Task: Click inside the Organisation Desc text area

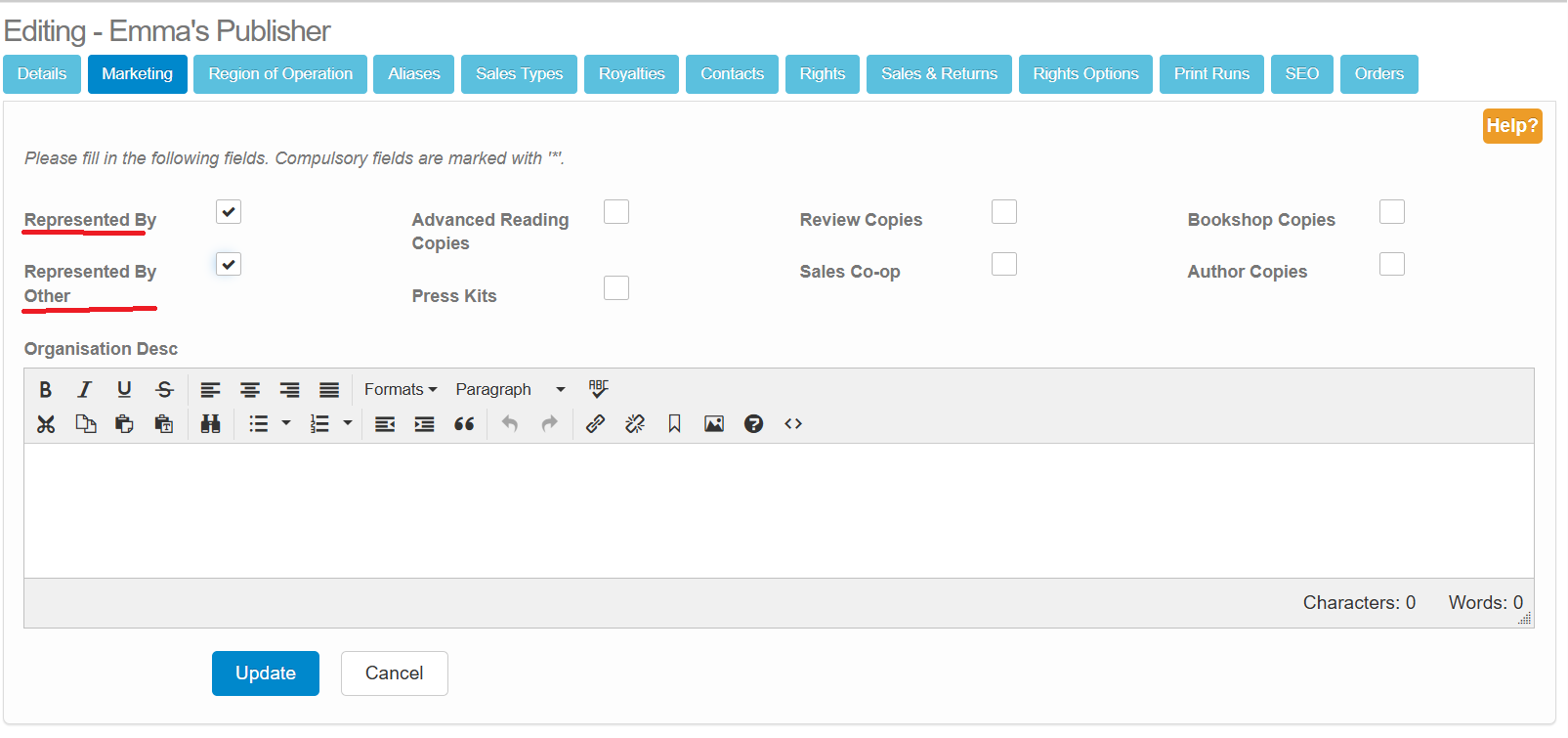Action: click(x=779, y=510)
